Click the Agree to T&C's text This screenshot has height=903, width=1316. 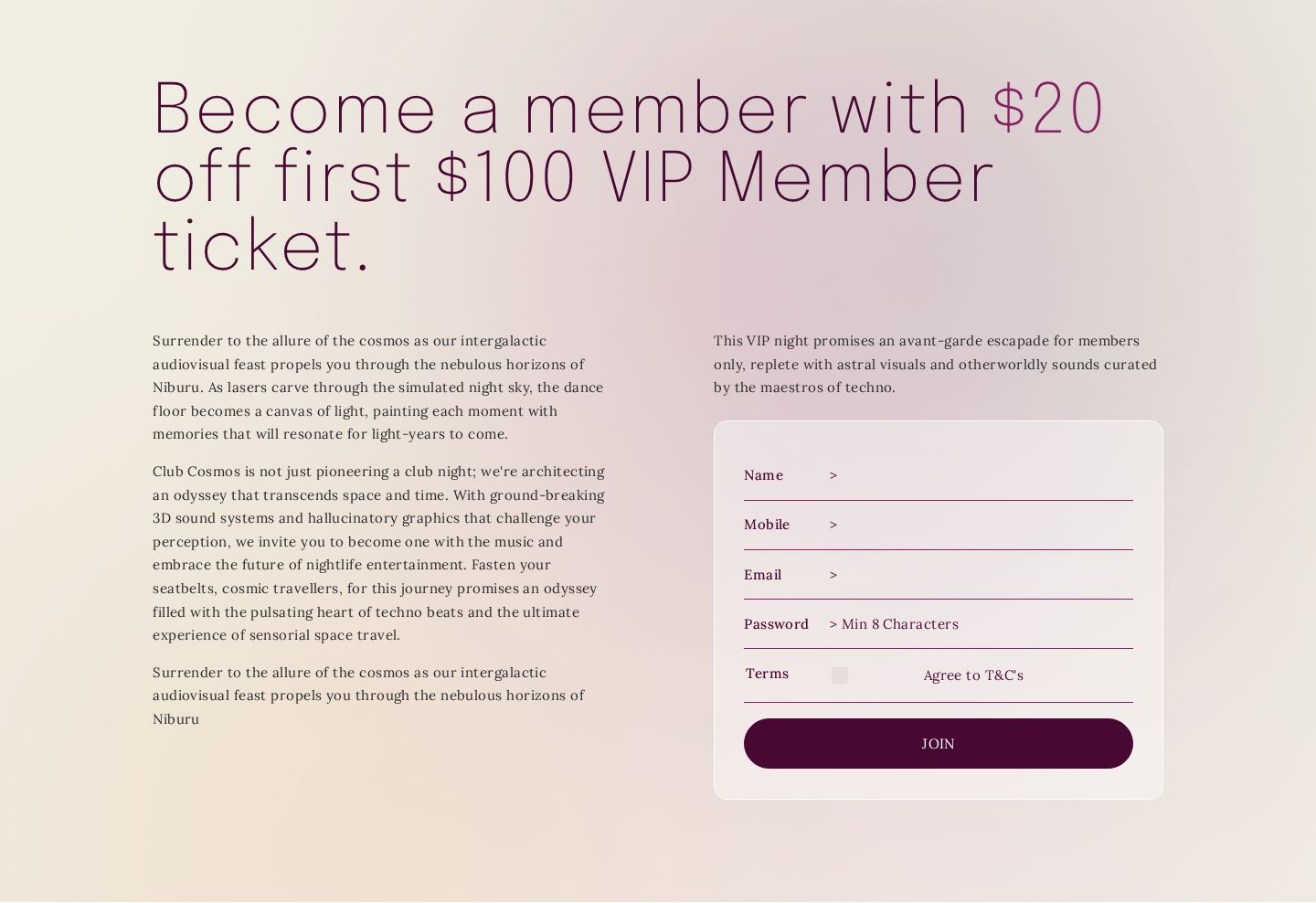973,675
